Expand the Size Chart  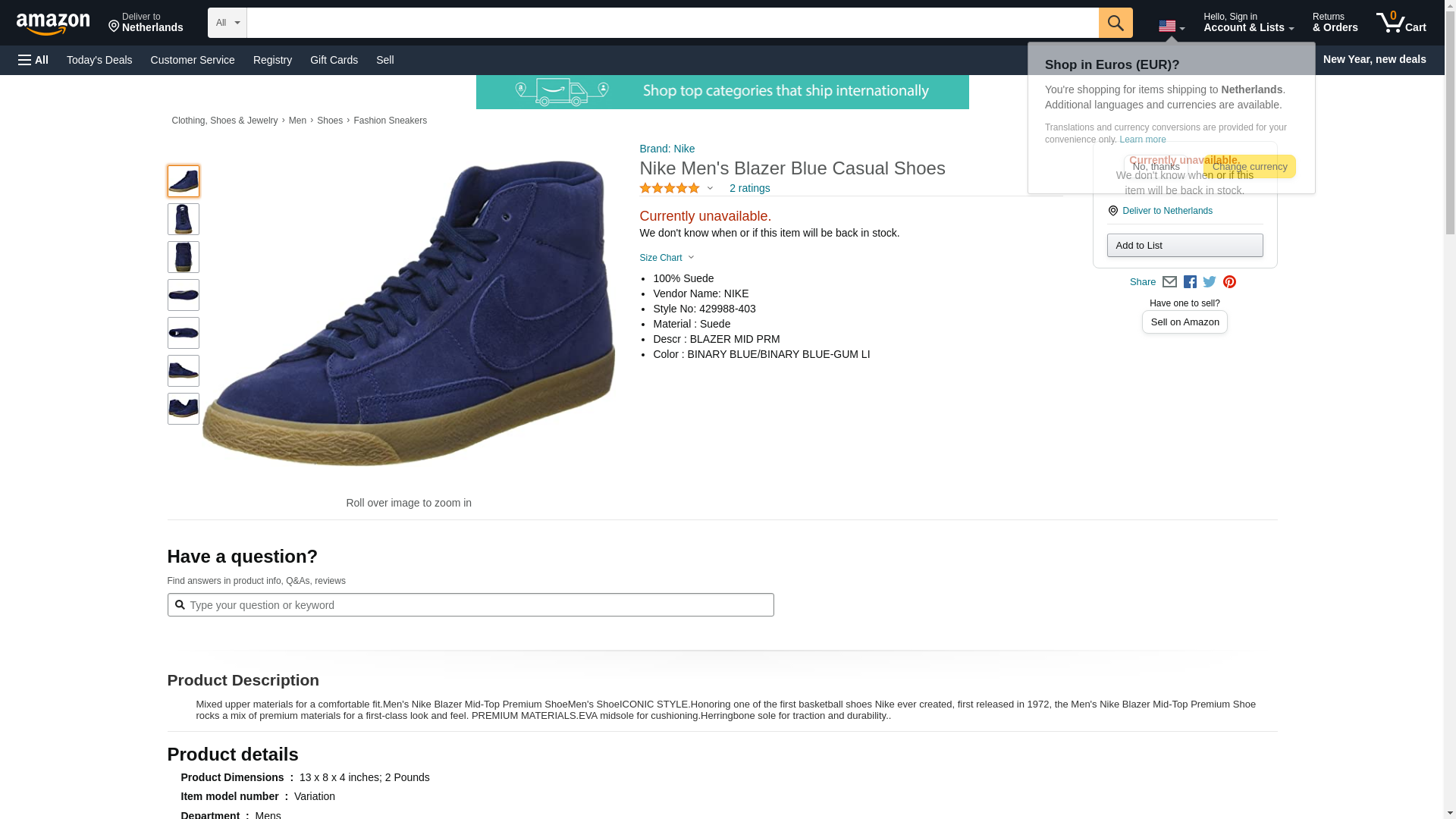[667, 258]
